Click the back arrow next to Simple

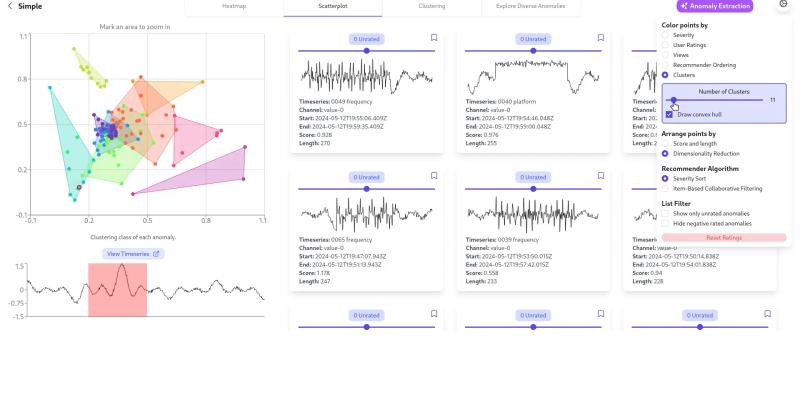(9, 6)
